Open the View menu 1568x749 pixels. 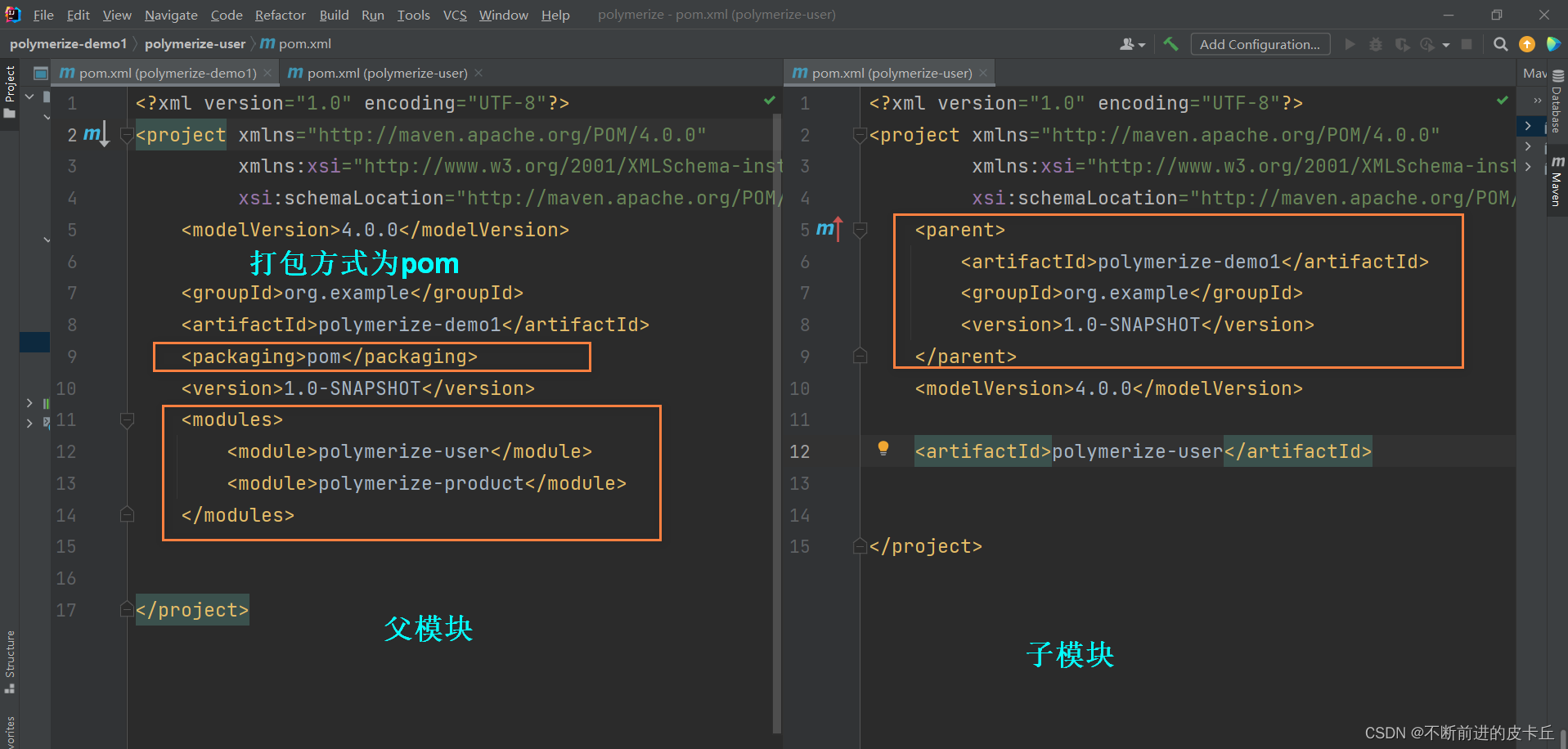pyautogui.click(x=117, y=15)
